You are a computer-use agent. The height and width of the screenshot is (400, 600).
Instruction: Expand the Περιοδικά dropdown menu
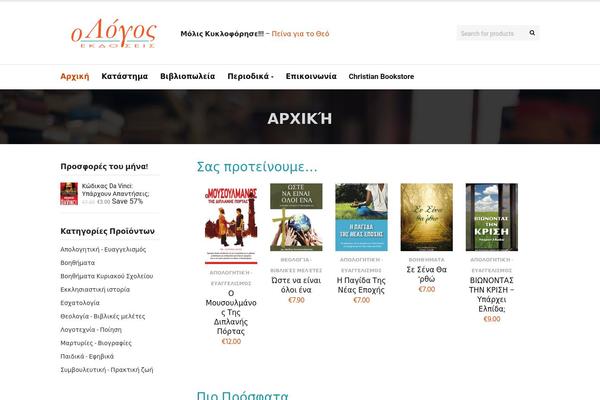pos(250,76)
